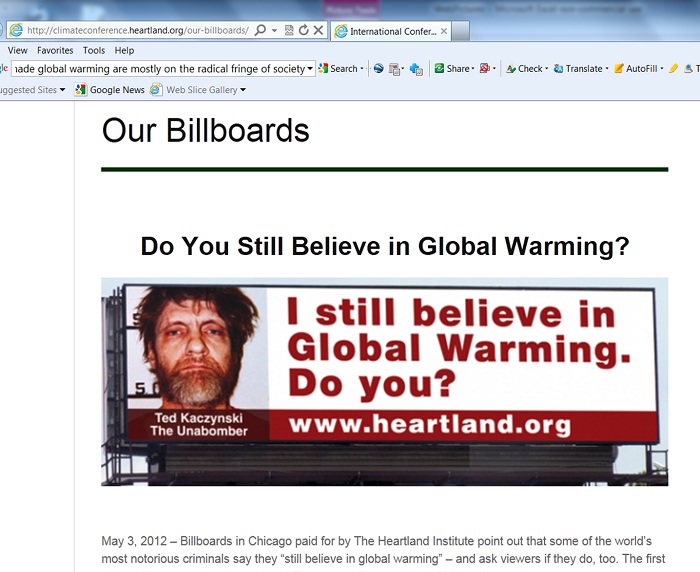Expand the Check dropdown arrow
The width and height of the screenshot is (700, 572).
pyautogui.click(x=546, y=69)
